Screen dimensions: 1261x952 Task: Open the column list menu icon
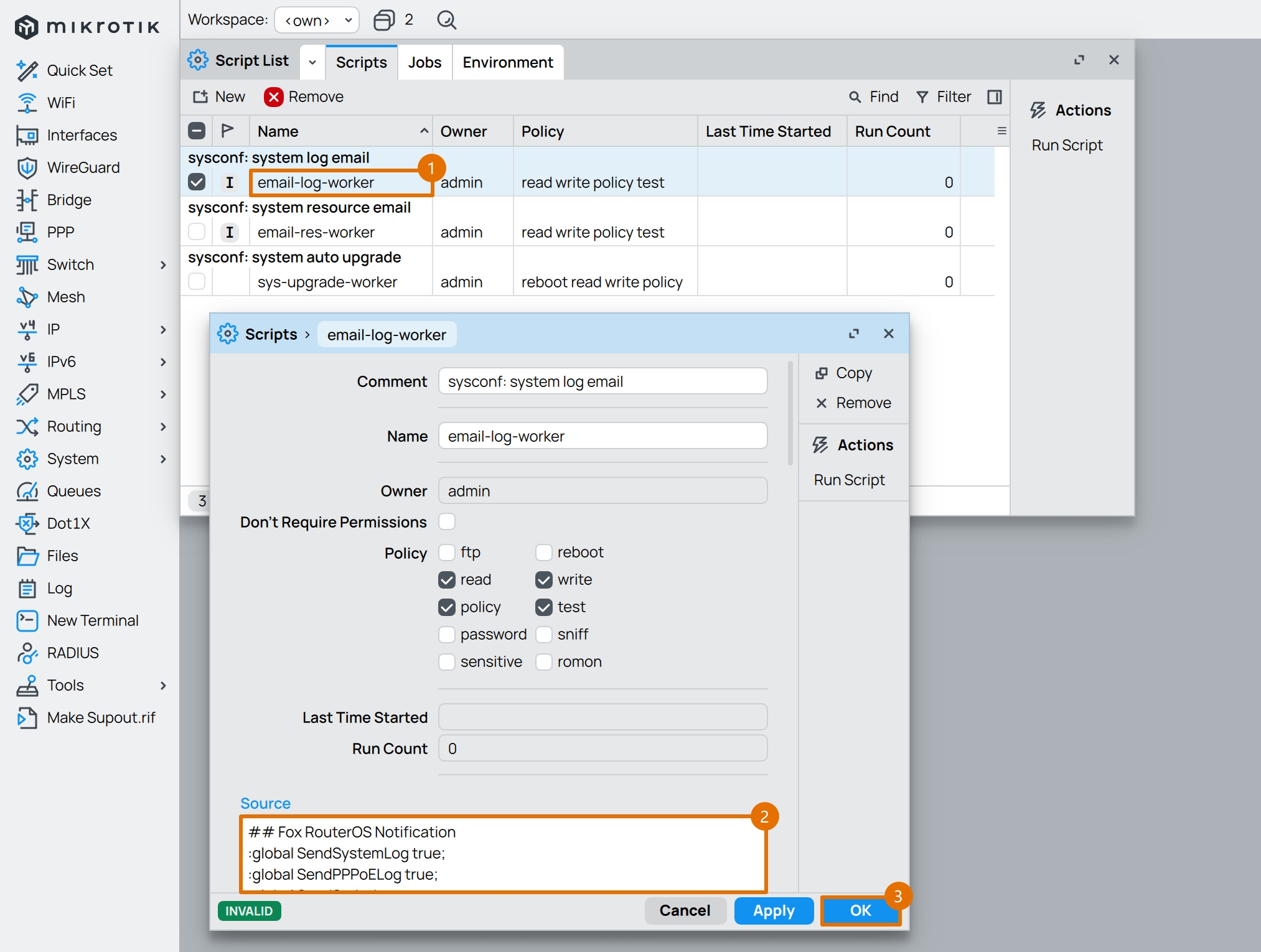click(x=1001, y=131)
